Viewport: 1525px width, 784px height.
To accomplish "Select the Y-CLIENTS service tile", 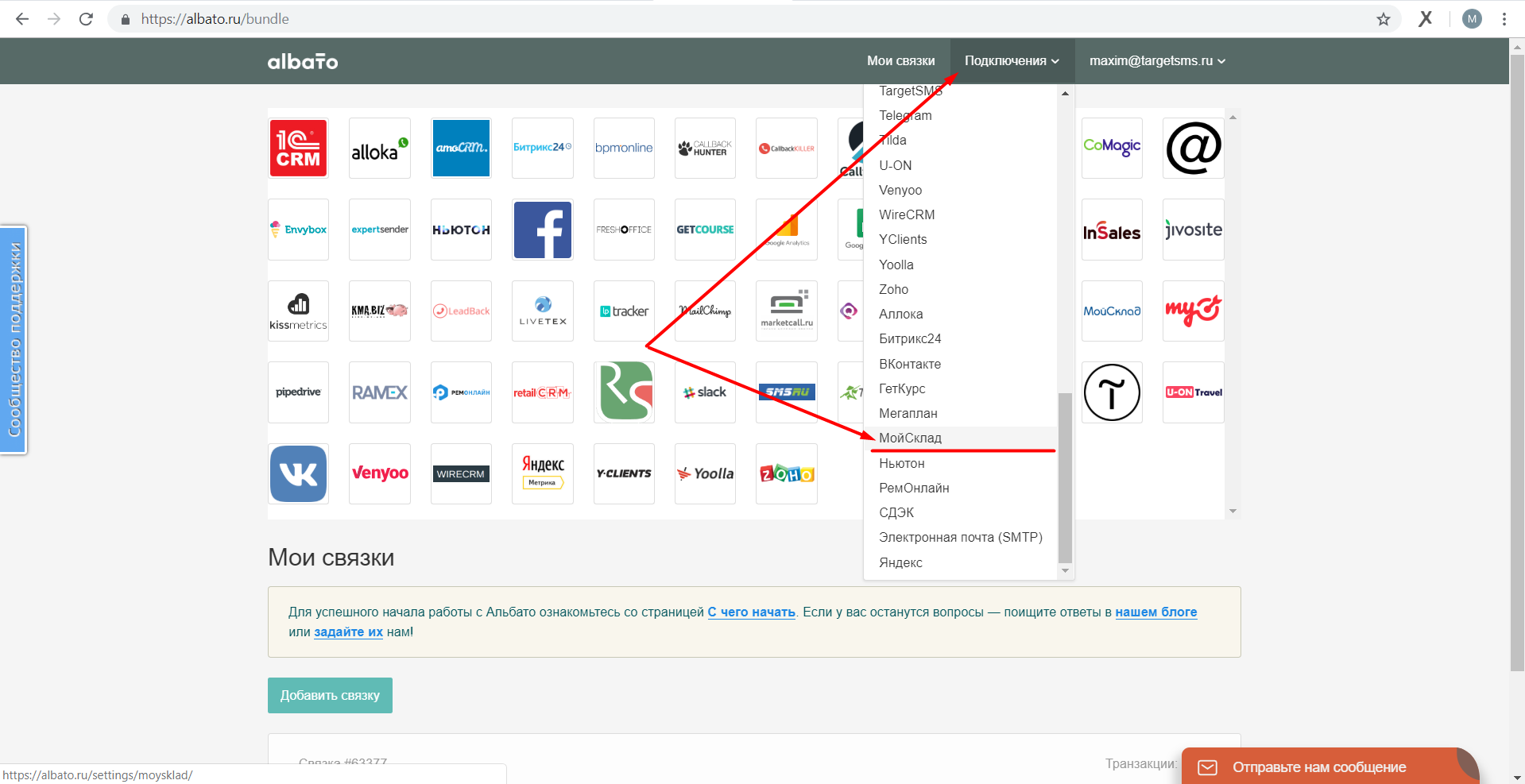I will pos(624,473).
